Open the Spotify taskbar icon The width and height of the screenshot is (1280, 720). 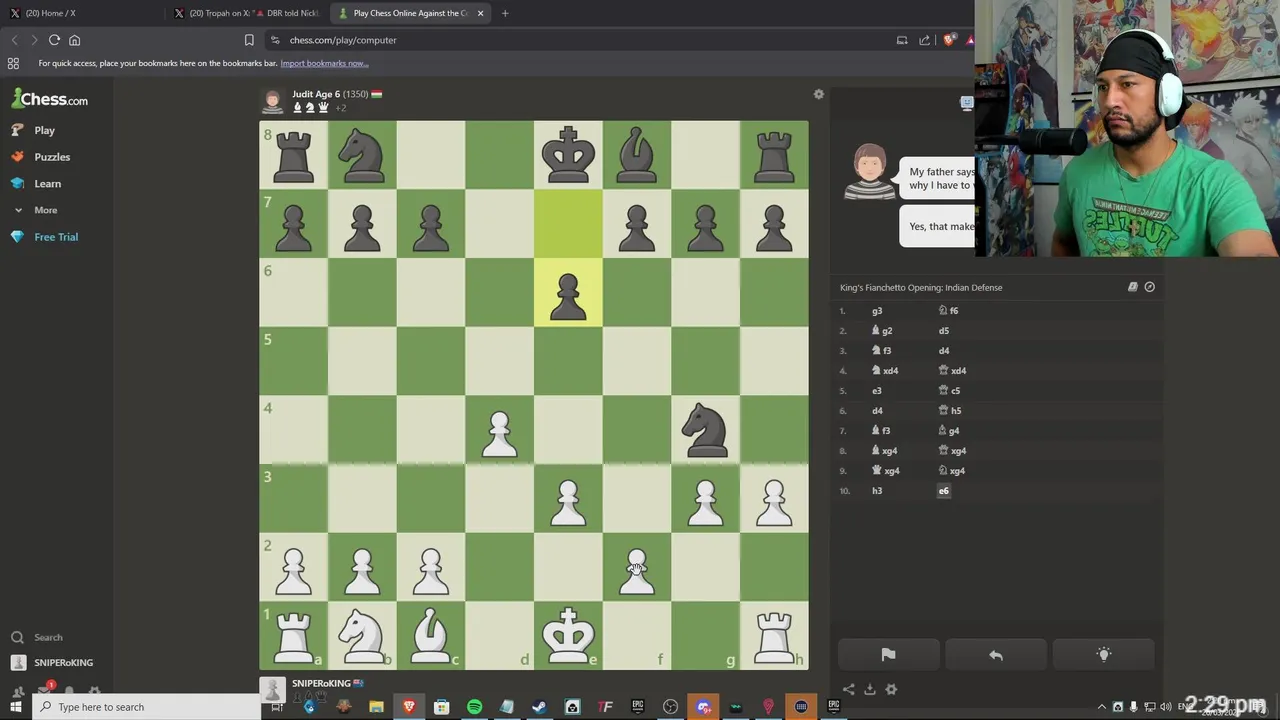coord(474,707)
